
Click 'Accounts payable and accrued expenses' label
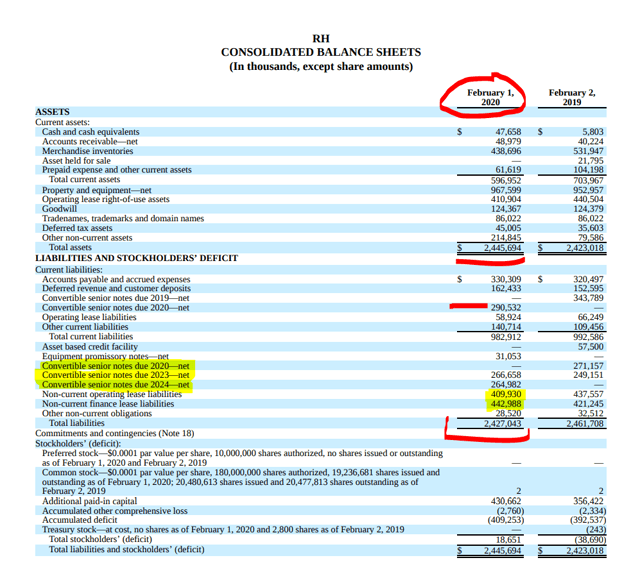point(116,279)
